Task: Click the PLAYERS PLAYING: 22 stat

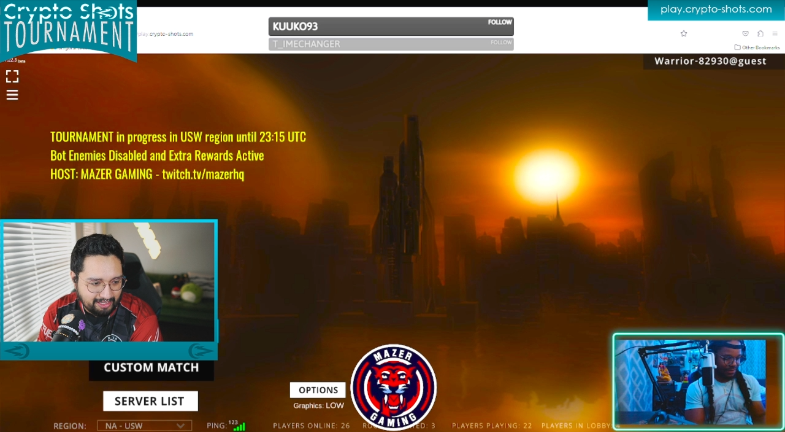Action: pos(492,426)
